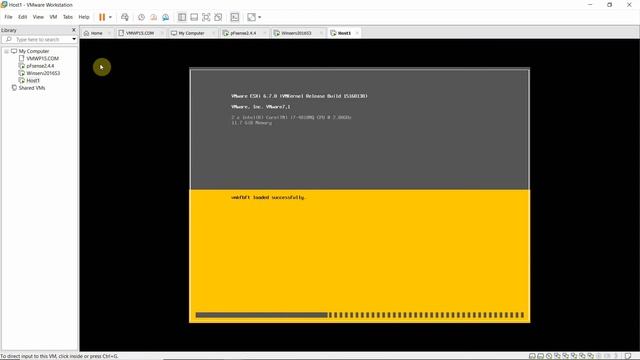Switch to the Home tab

click(x=96, y=33)
